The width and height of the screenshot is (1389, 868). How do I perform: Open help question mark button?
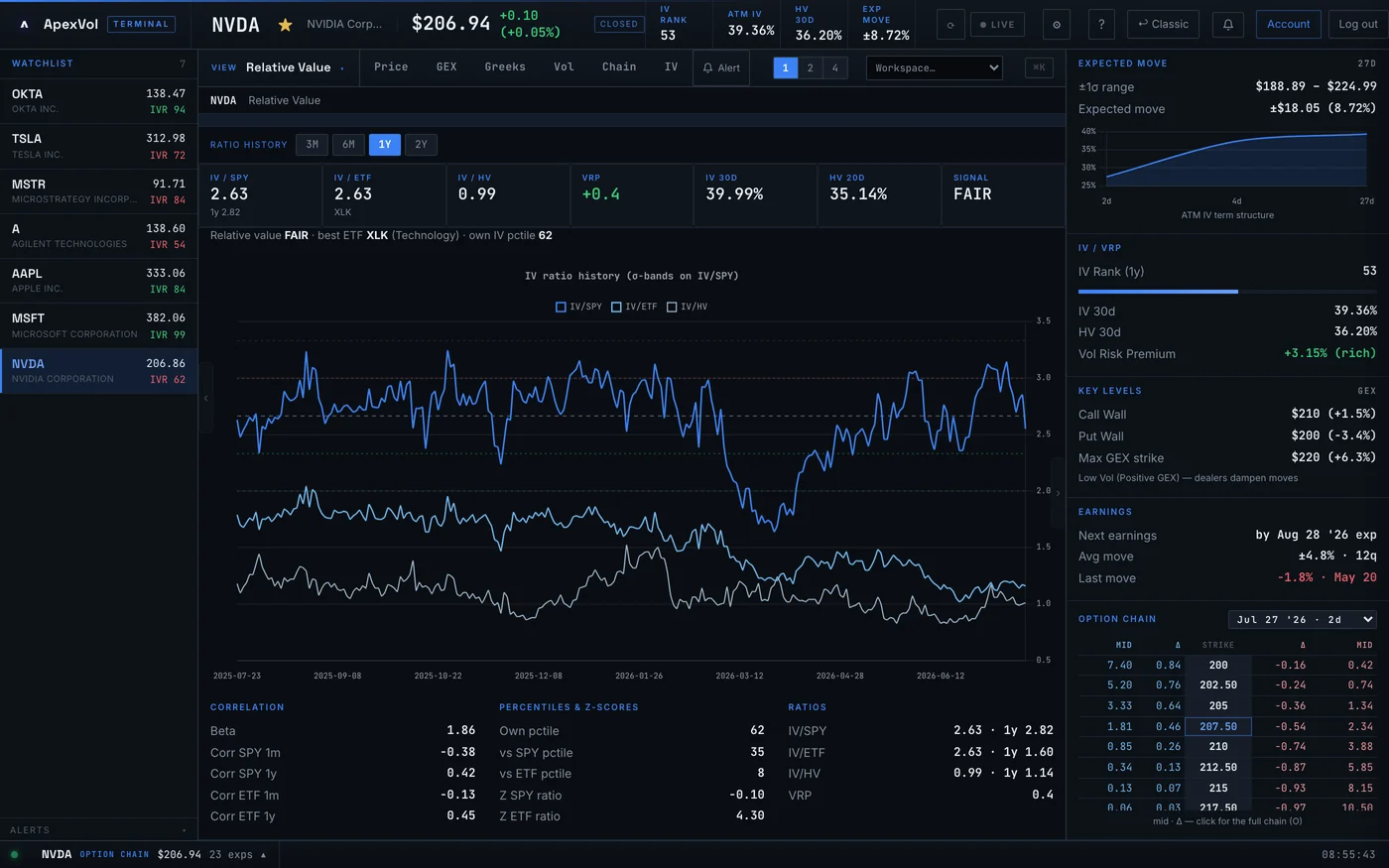[x=1101, y=25]
